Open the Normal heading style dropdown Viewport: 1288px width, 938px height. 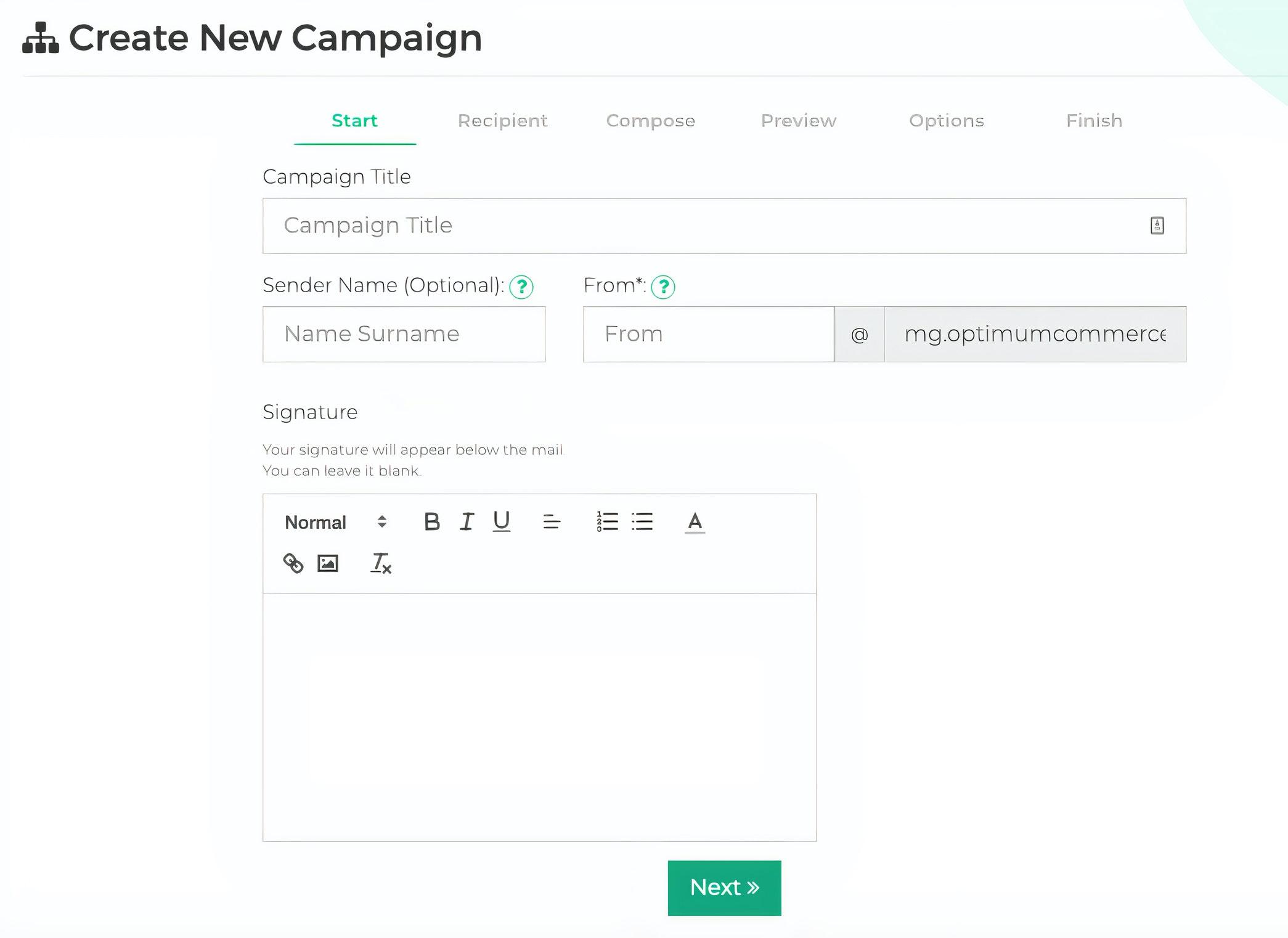pos(336,522)
